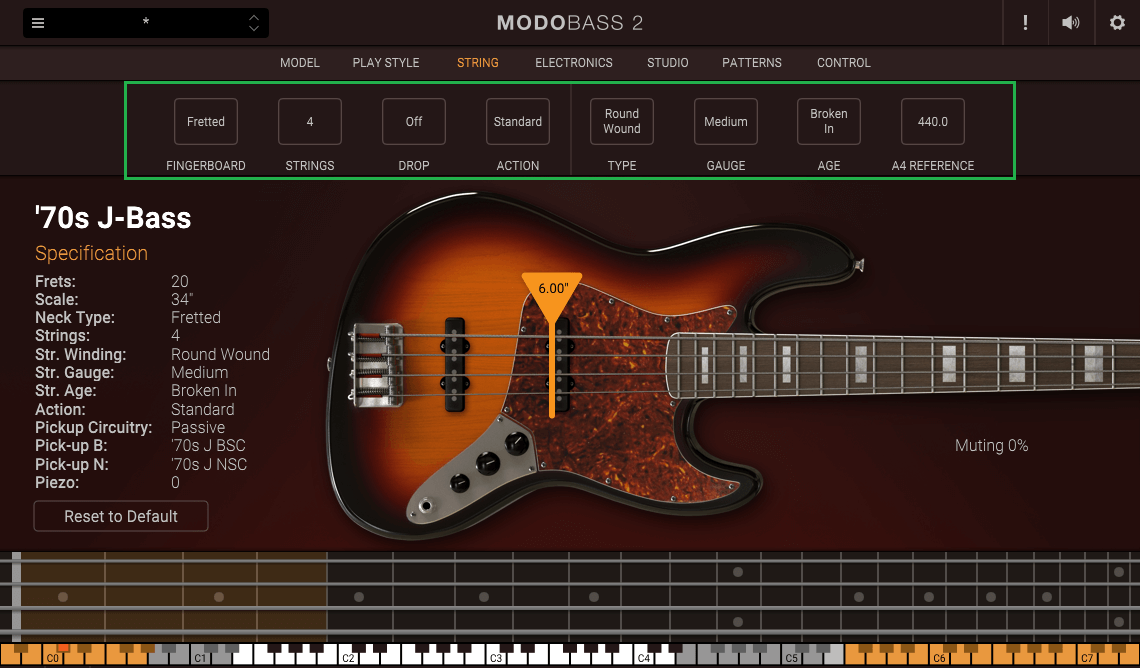The image size is (1140, 668).
Task: Click the C5 key on the keyboard
Action: (x=792, y=657)
